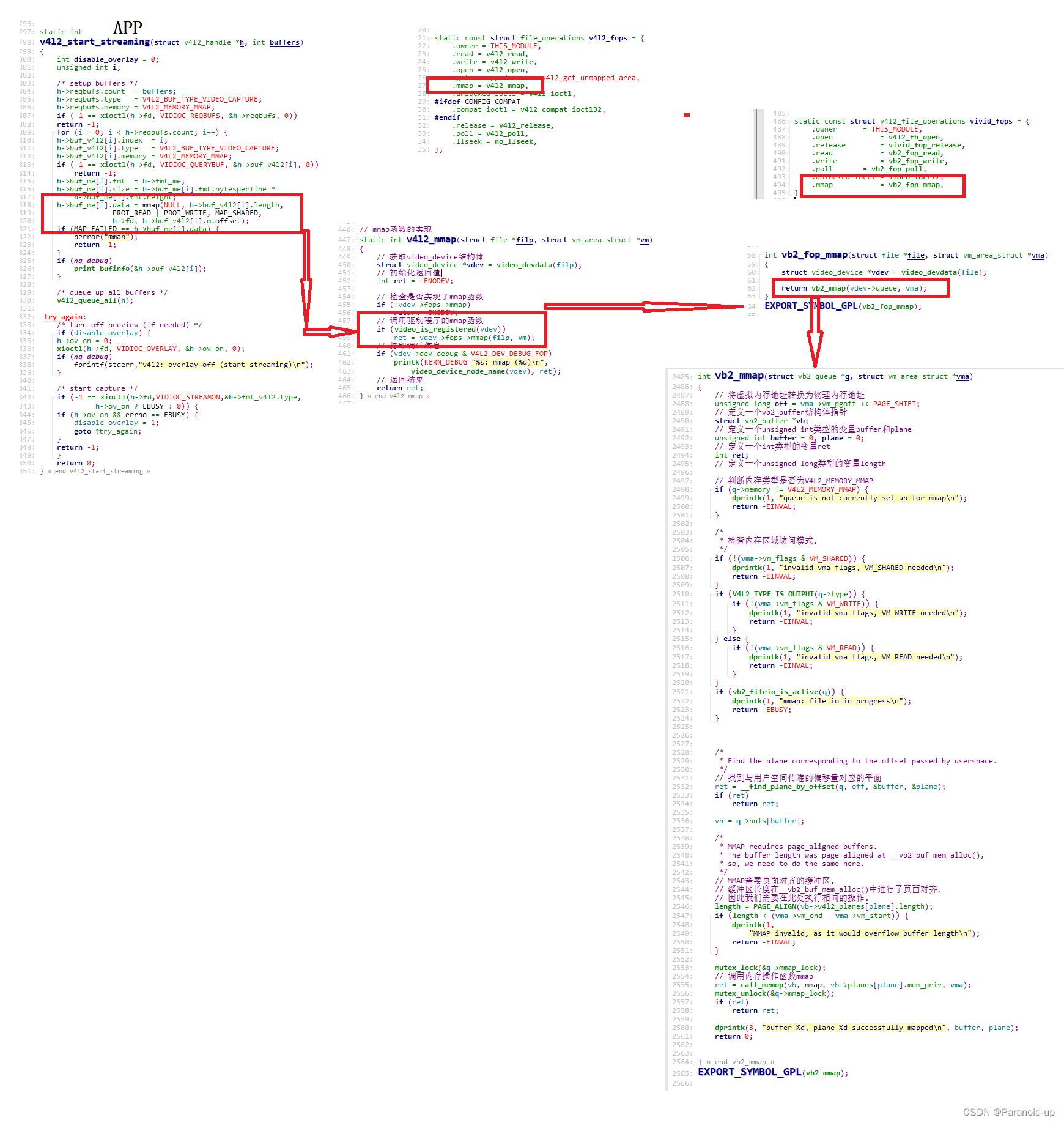Click the "unsigned long off = vma->vm_pgoff" line
Viewport: 1064px width, 1123px height.
pos(817,404)
